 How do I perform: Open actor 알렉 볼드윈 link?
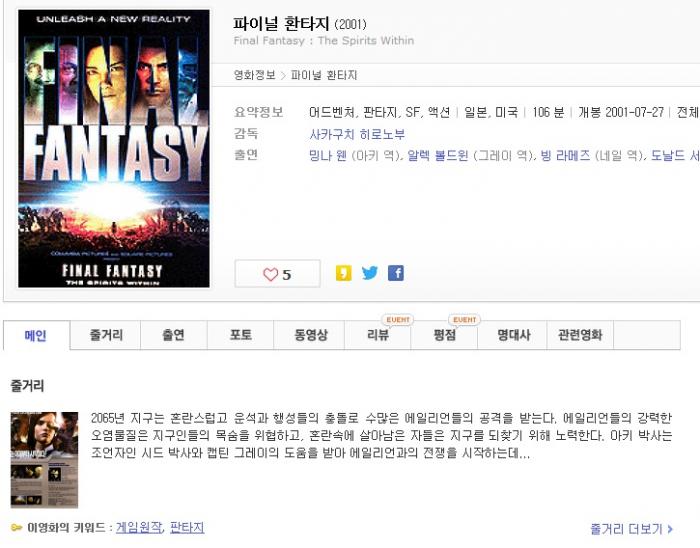(x=438, y=155)
